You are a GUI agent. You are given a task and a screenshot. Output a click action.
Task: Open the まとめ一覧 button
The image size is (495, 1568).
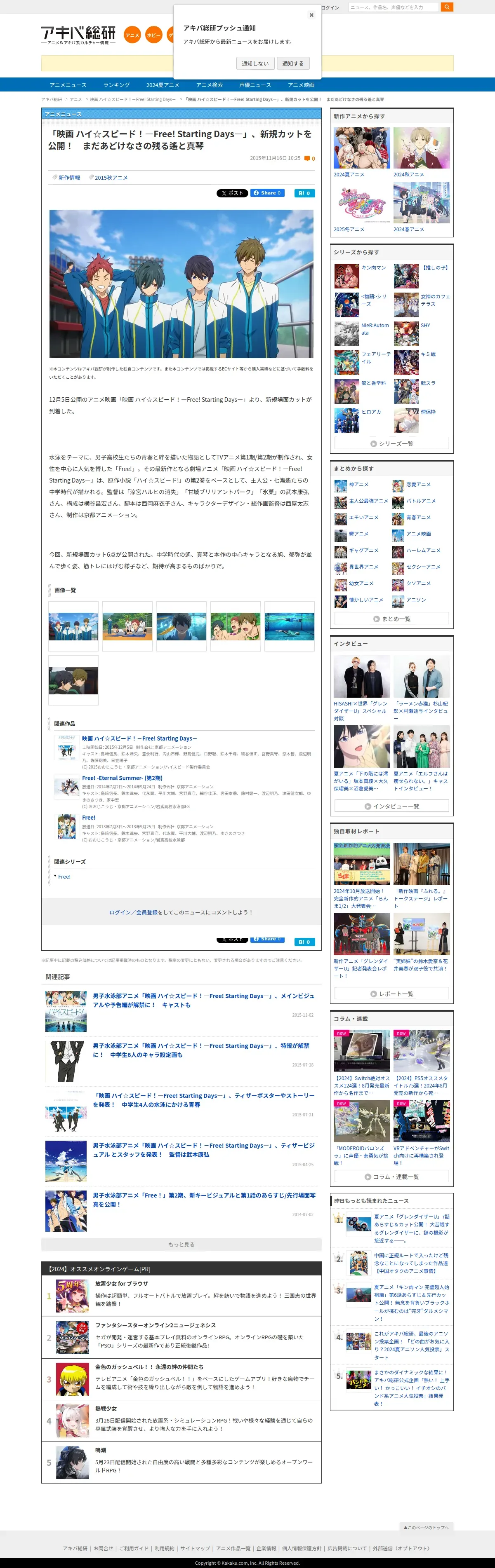pos(391,619)
